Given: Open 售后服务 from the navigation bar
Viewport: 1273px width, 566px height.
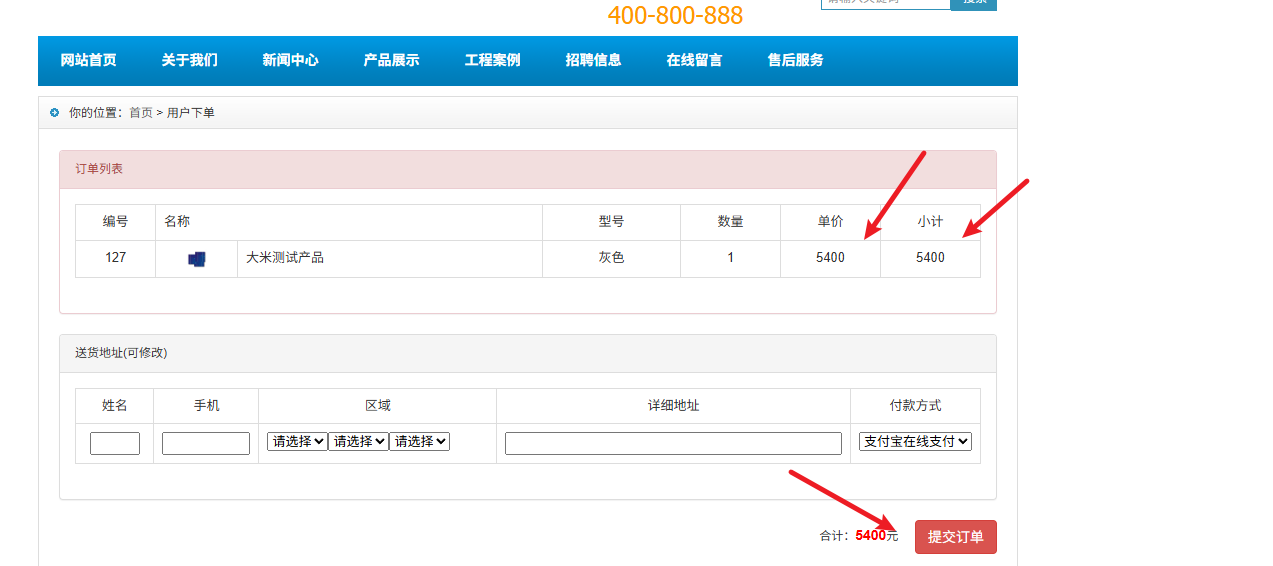Looking at the screenshot, I should pyautogui.click(x=795, y=60).
